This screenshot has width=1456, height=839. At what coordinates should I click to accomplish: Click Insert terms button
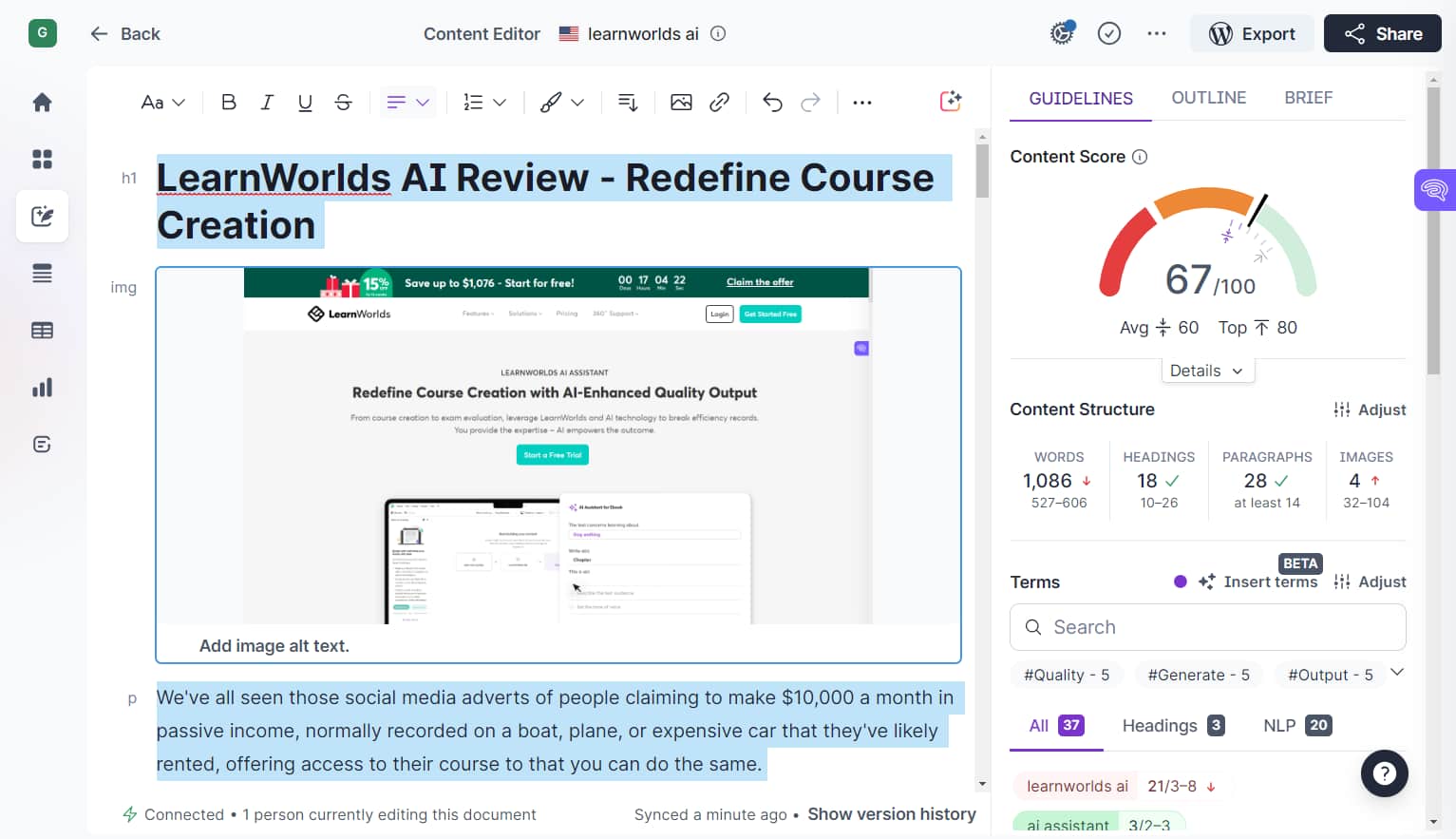click(1257, 582)
